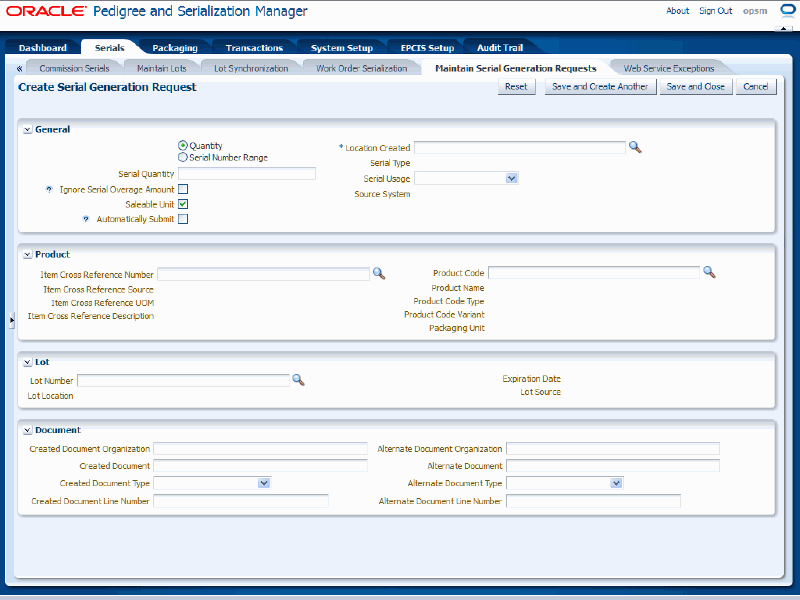Click the Reset button
The width and height of the screenshot is (800, 600).
pyautogui.click(x=516, y=87)
